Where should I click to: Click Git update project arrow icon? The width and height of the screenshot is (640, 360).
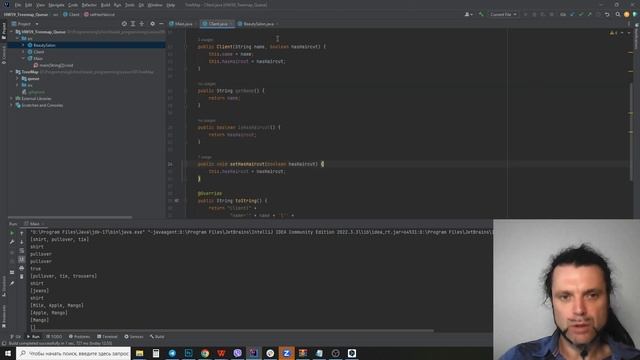(572, 14)
